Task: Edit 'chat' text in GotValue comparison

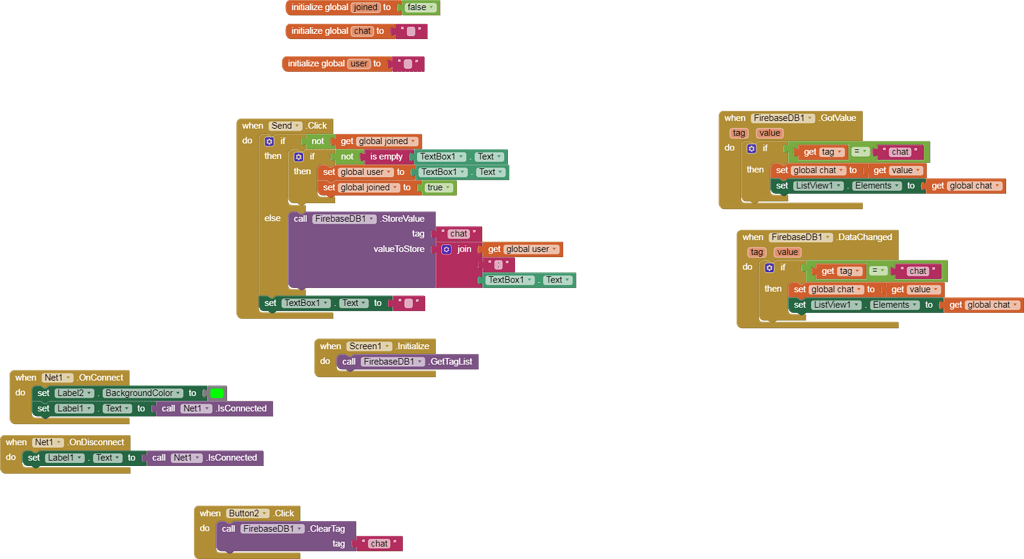Action: [900, 152]
